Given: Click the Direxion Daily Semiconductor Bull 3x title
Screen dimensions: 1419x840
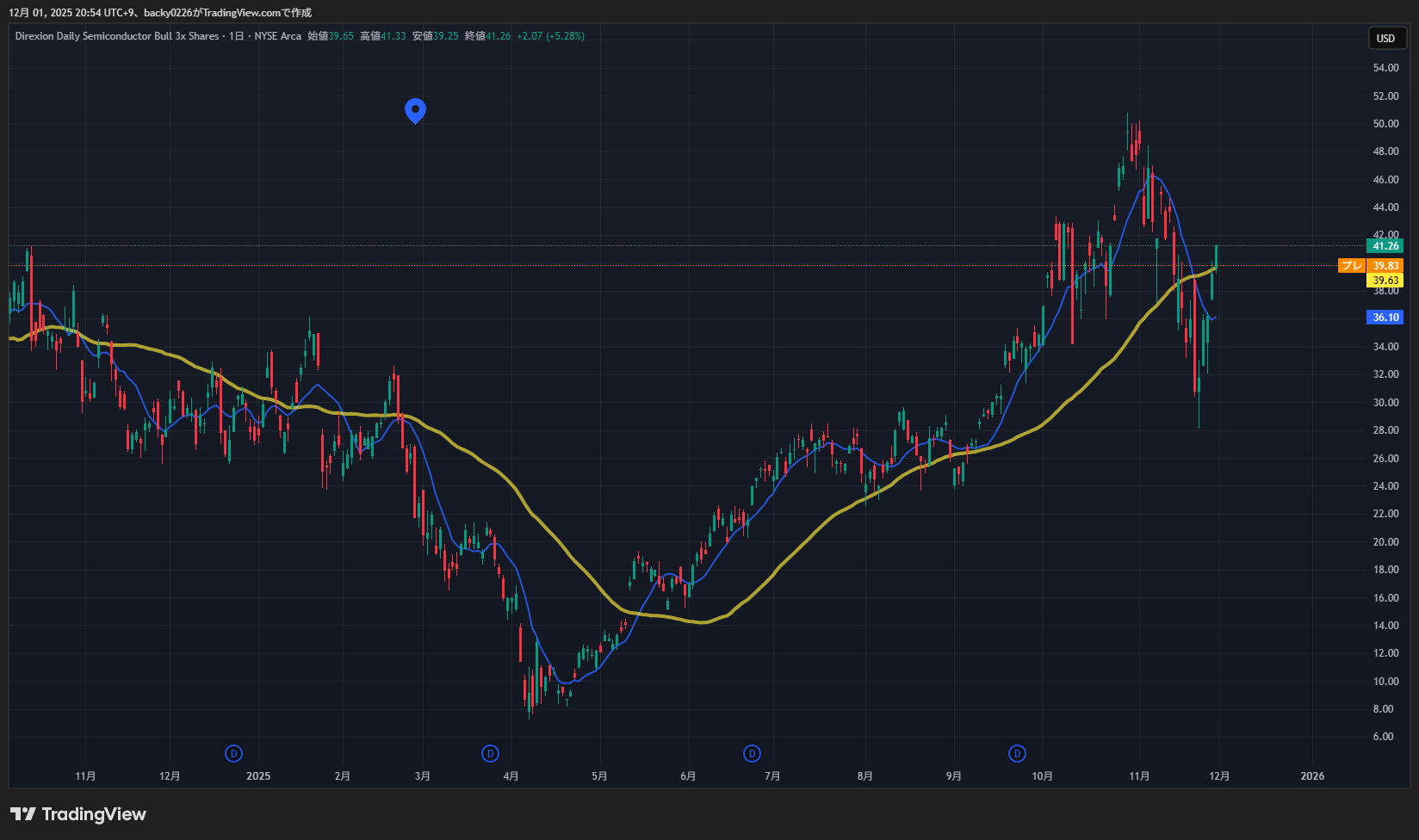Looking at the screenshot, I should tap(116, 36).
